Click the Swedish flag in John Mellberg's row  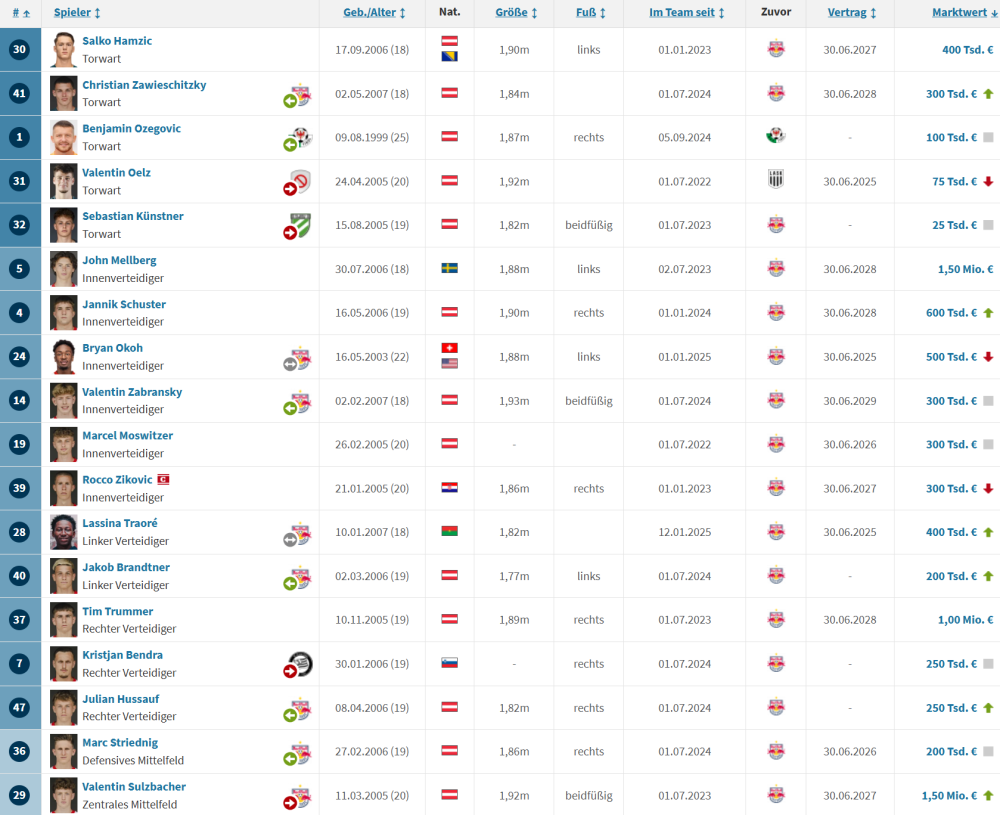[x=450, y=269]
